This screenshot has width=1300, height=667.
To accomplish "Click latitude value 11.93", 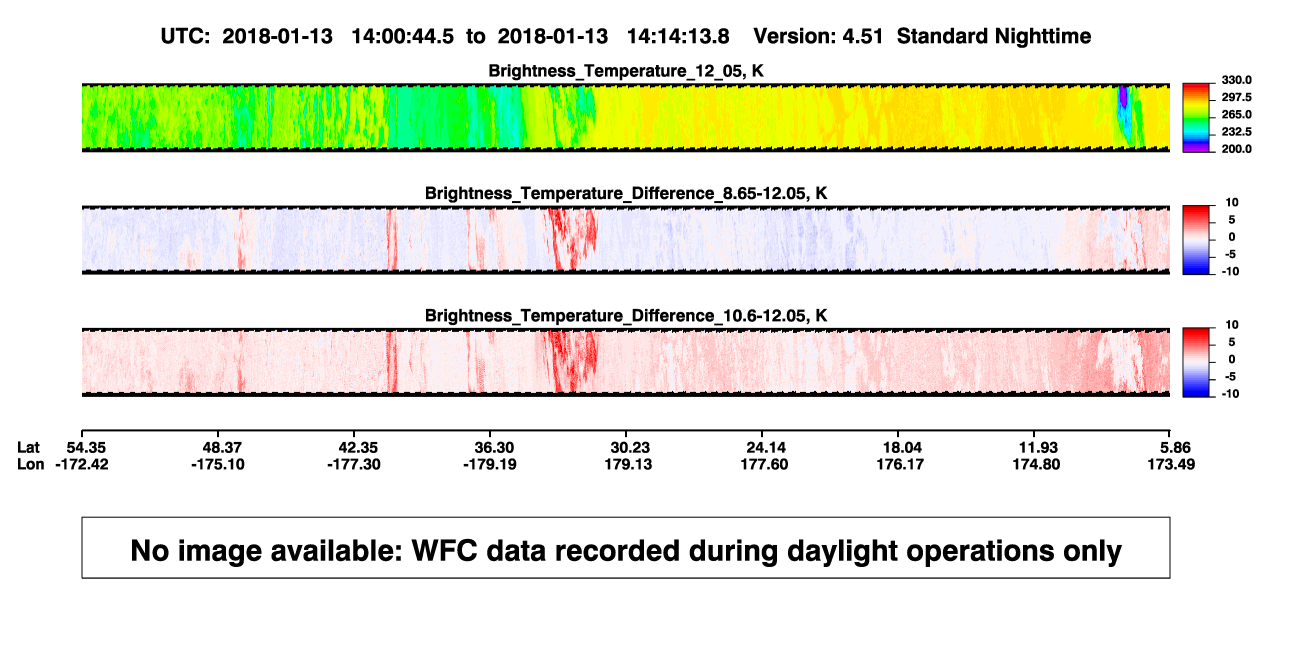I will tap(1038, 447).
